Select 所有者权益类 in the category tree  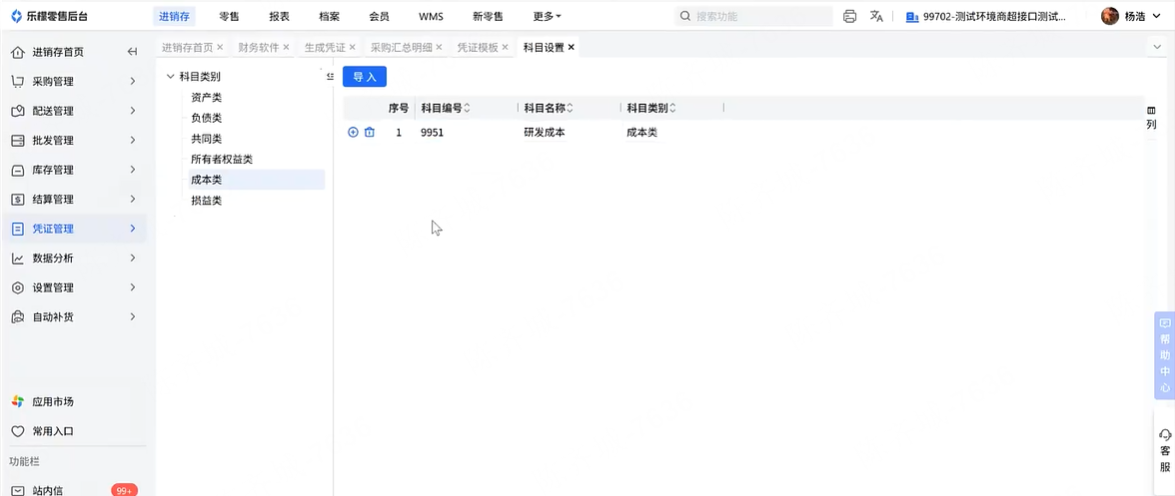tap(222, 160)
